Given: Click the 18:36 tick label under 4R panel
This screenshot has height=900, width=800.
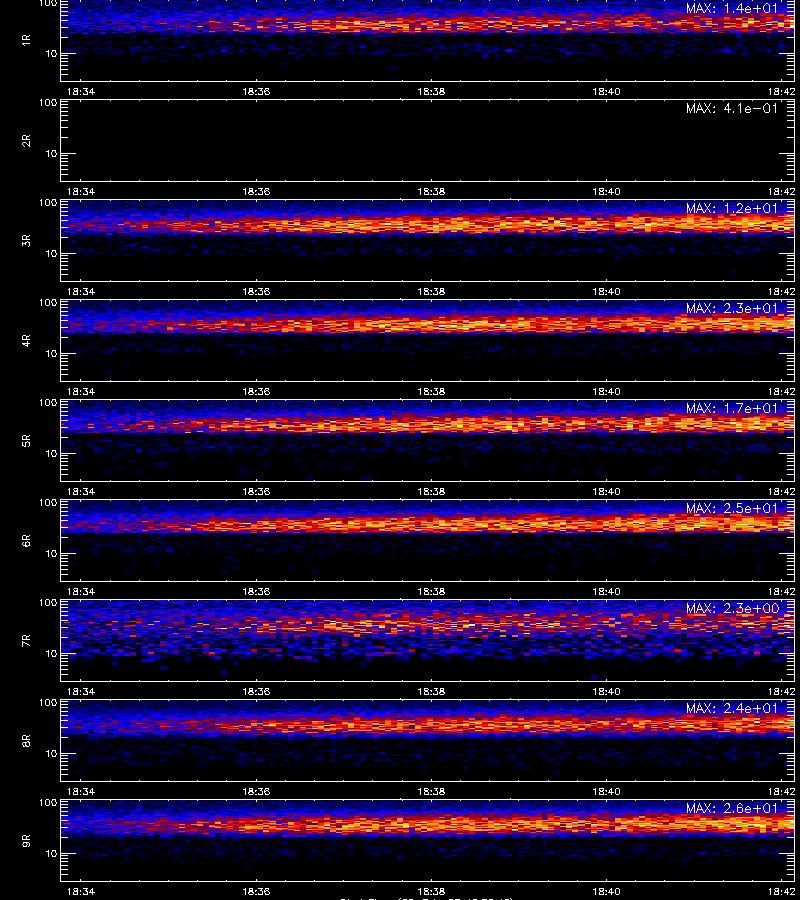Looking at the screenshot, I should (256, 391).
